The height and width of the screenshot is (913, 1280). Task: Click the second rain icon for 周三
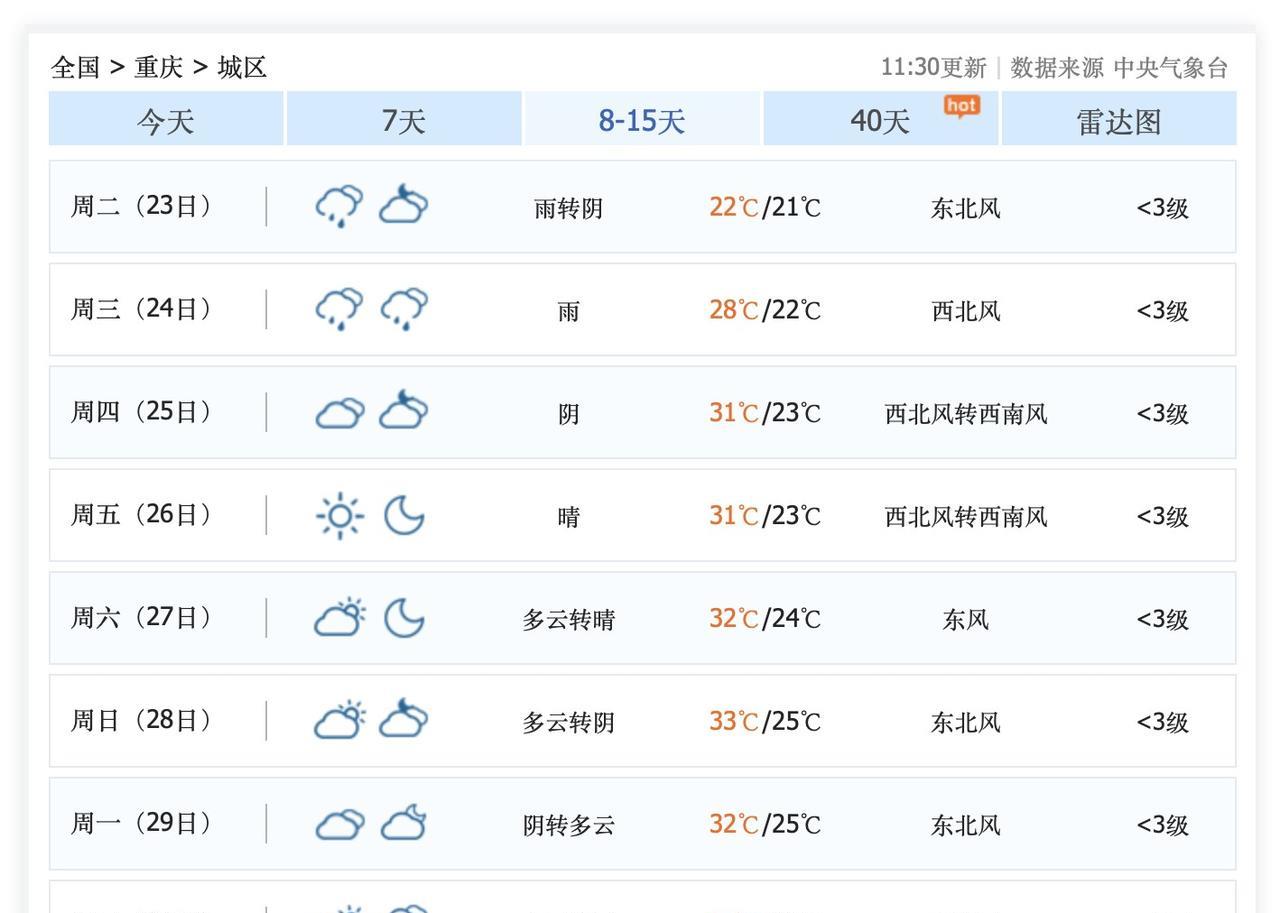coord(403,309)
